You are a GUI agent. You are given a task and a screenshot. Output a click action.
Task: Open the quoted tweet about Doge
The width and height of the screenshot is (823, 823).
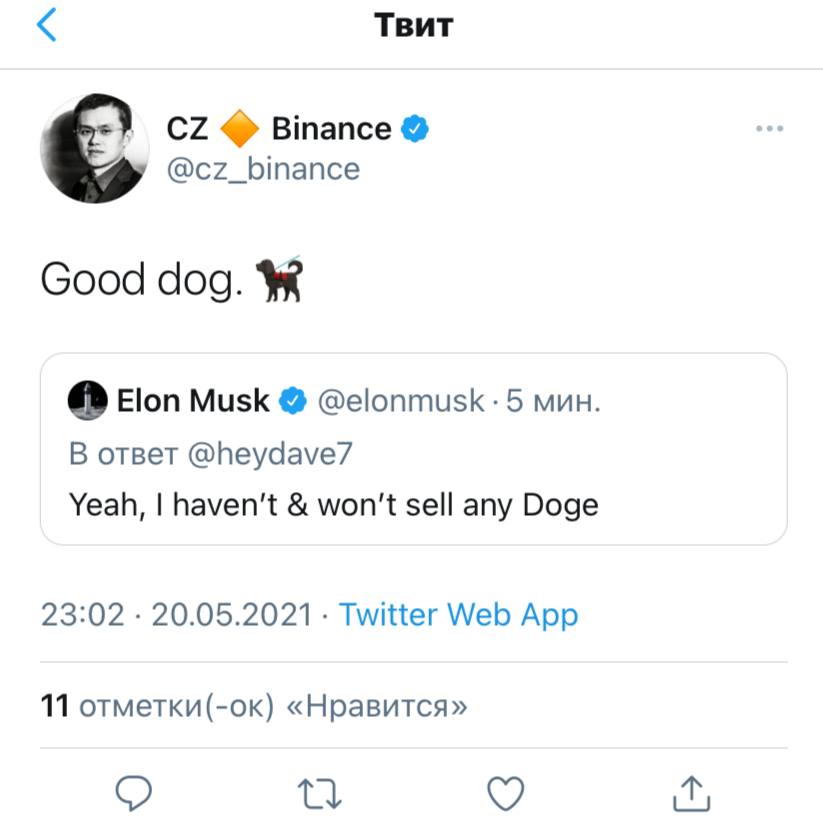coord(414,449)
